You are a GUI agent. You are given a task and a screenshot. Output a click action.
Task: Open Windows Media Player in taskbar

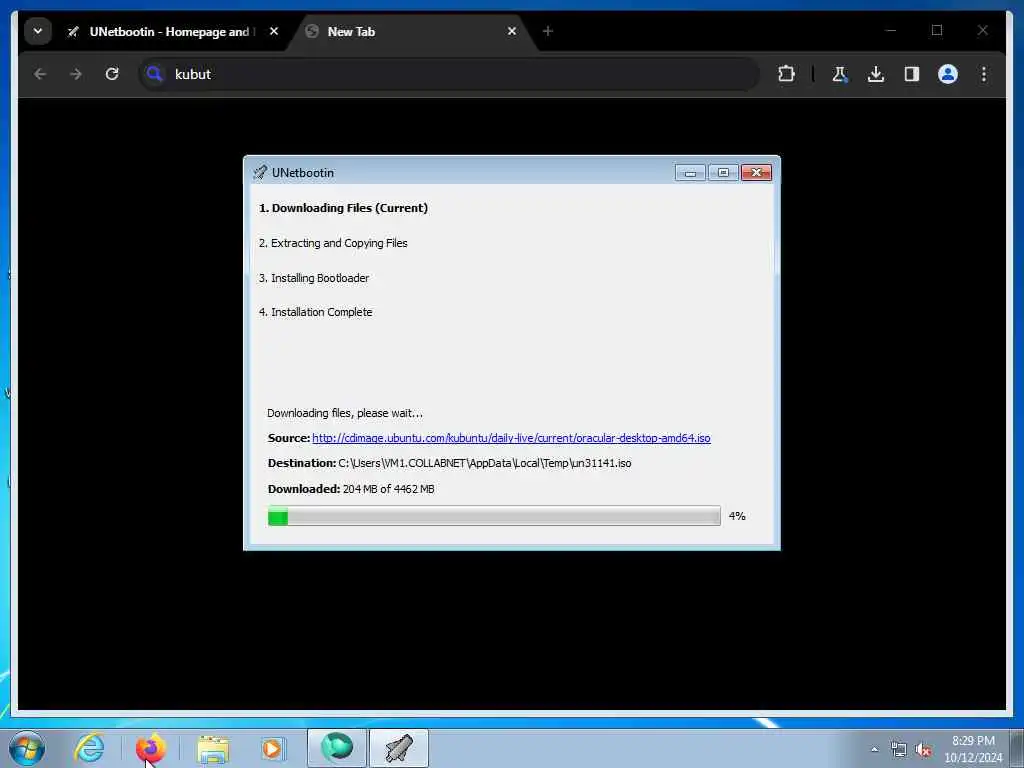coord(272,748)
